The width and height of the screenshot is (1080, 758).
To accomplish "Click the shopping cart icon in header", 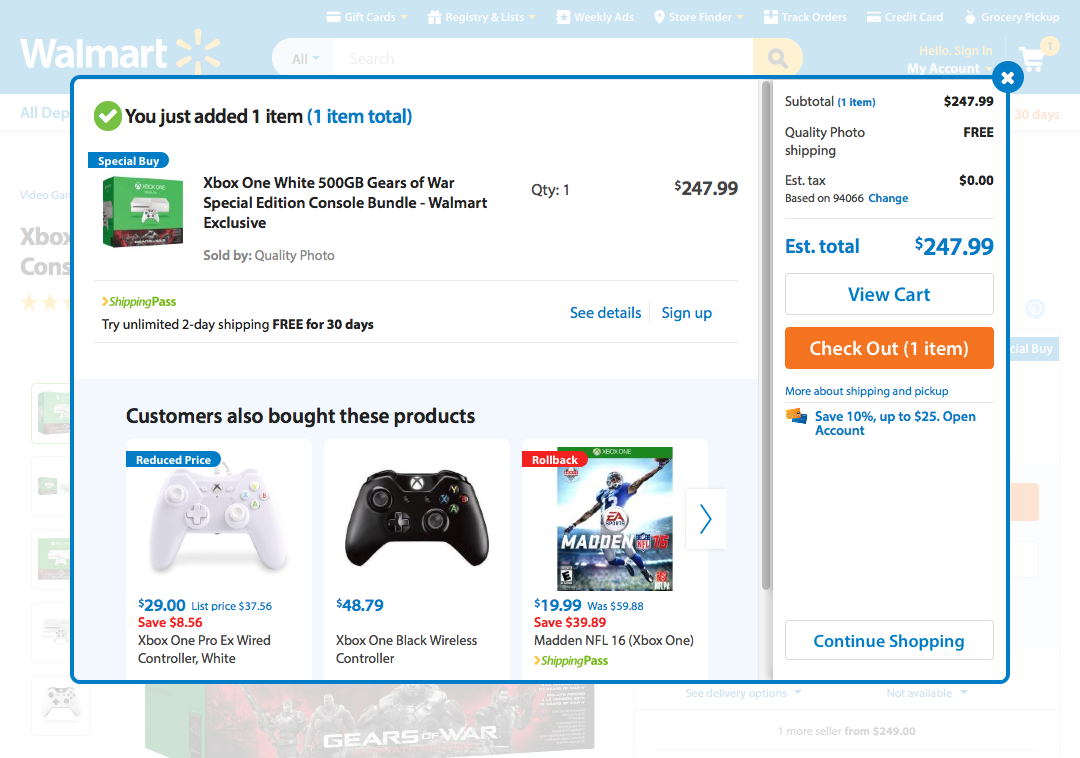I will [1032, 60].
